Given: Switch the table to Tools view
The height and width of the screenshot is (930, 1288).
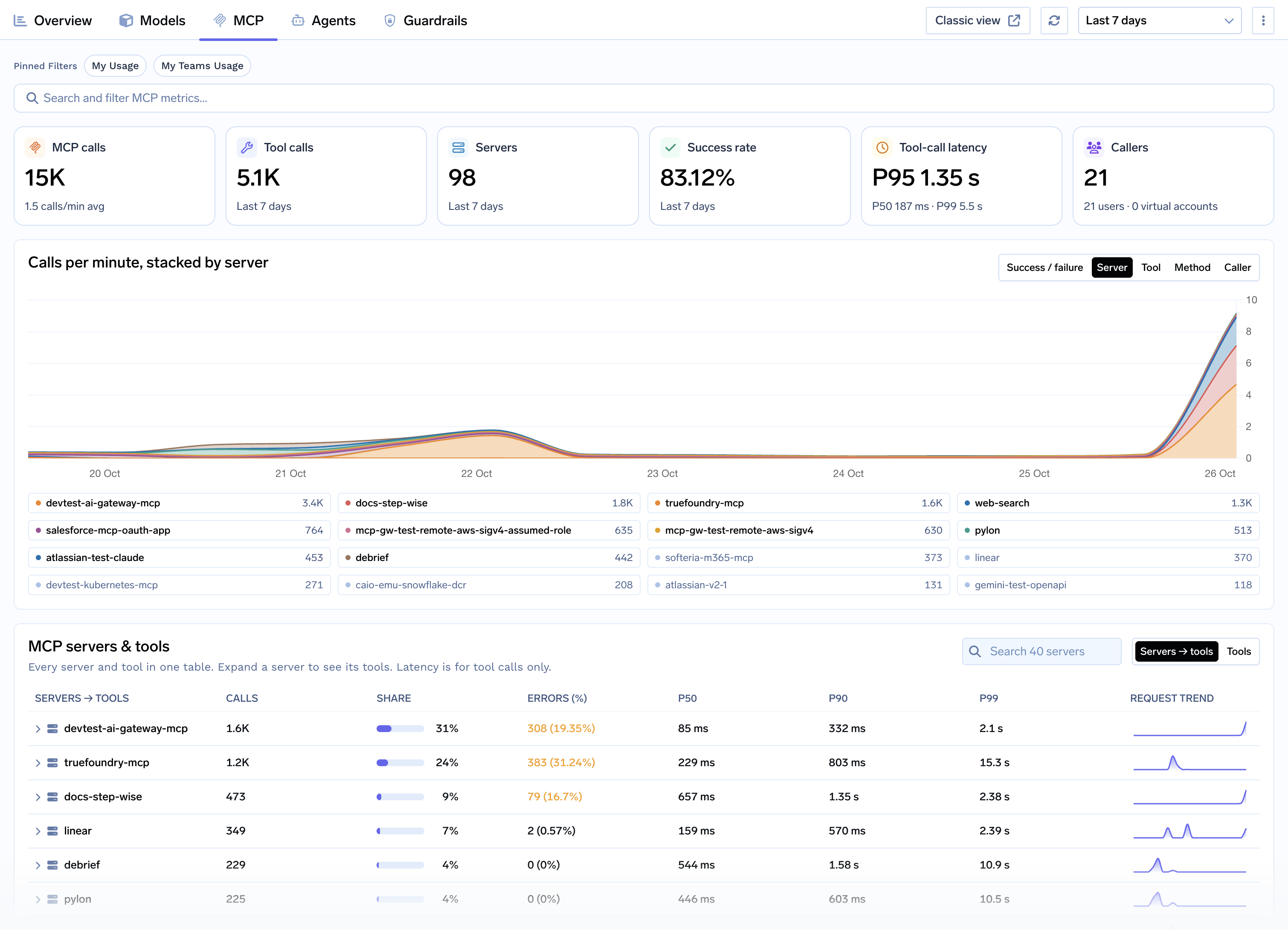Looking at the screenshot, I should click(1239, 651).
